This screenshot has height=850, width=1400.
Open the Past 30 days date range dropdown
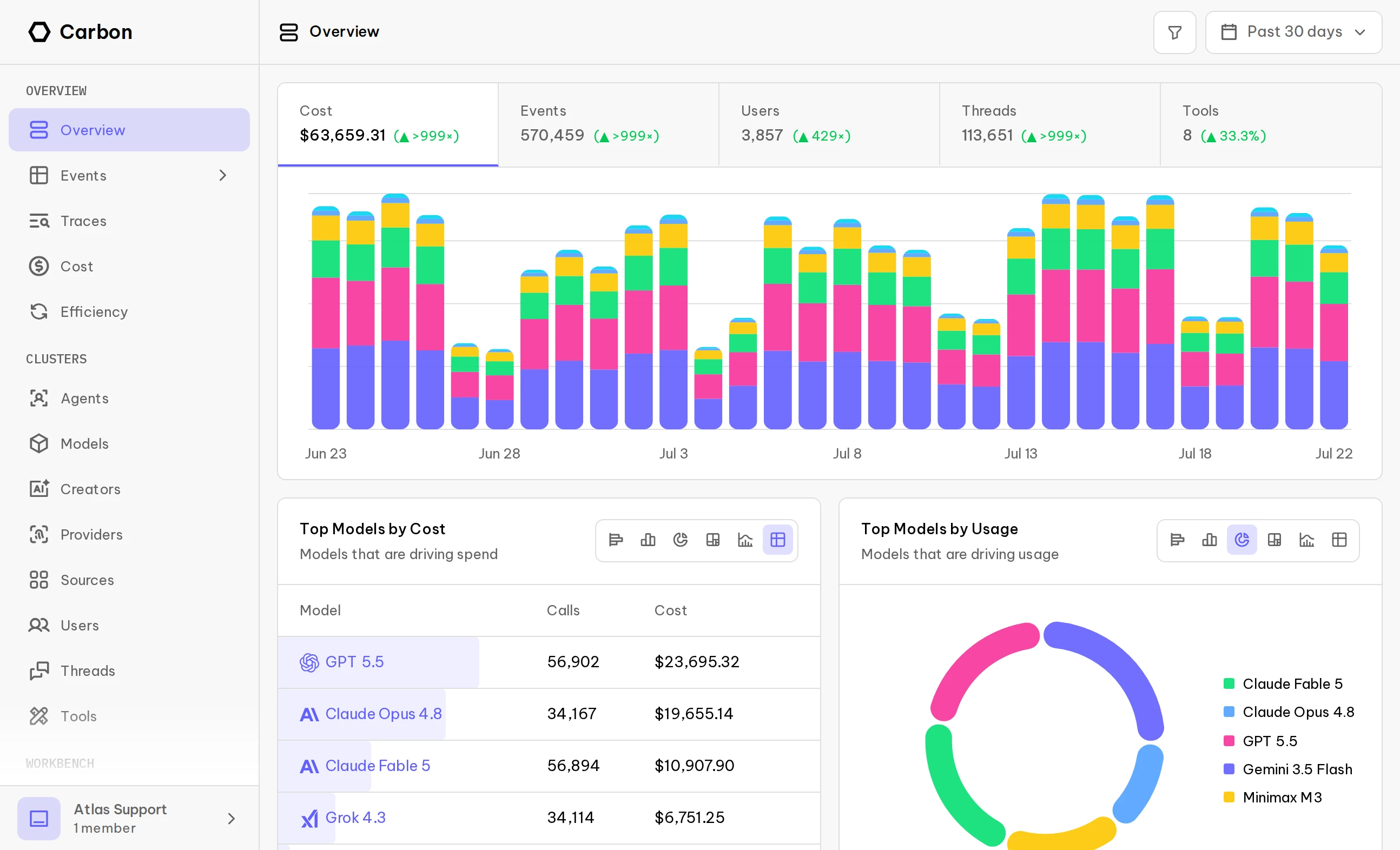click(1293, 32)
